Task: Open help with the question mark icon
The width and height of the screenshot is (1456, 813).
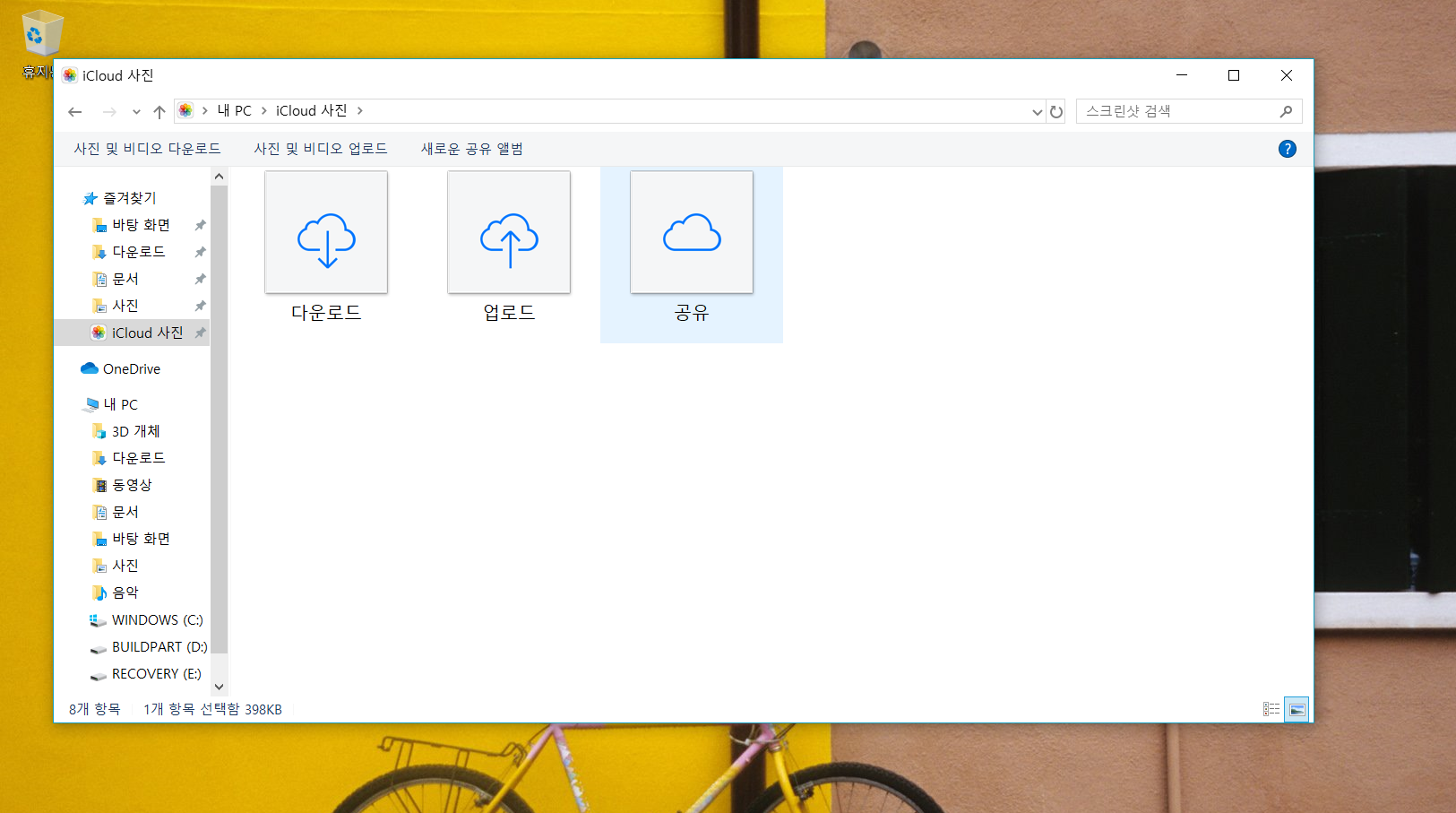Action: tap(1287, 149)
